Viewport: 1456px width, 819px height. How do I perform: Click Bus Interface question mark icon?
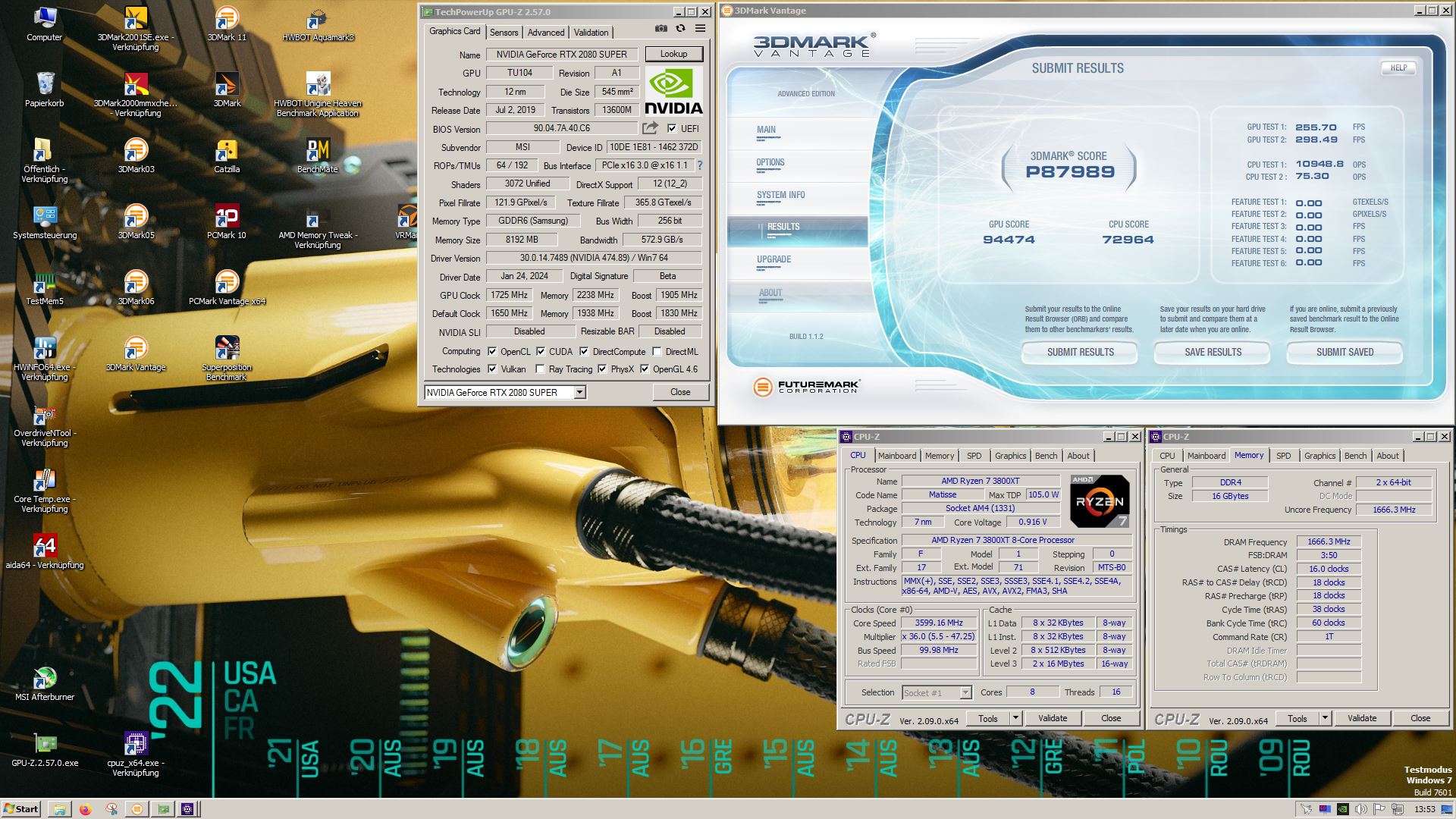(x=699, y=165)
